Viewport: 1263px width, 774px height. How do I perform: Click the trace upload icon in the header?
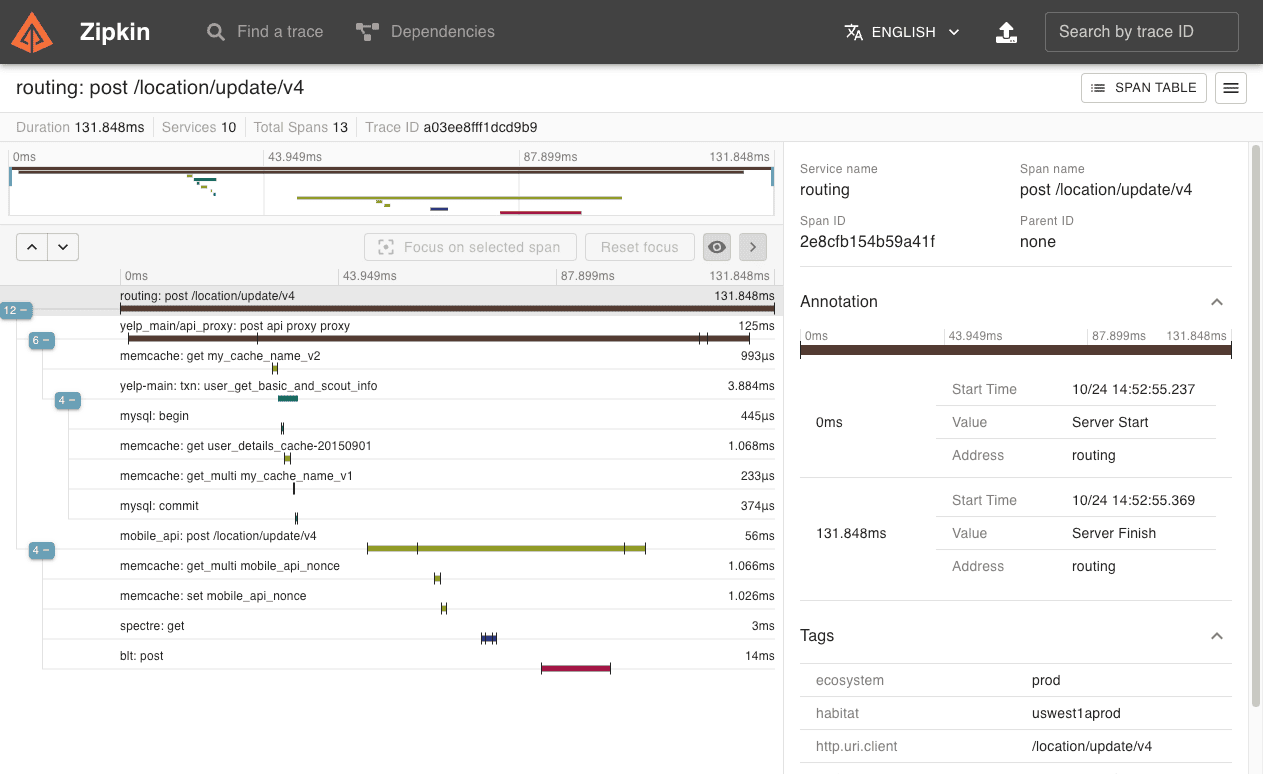click(x=1006, y=31)
